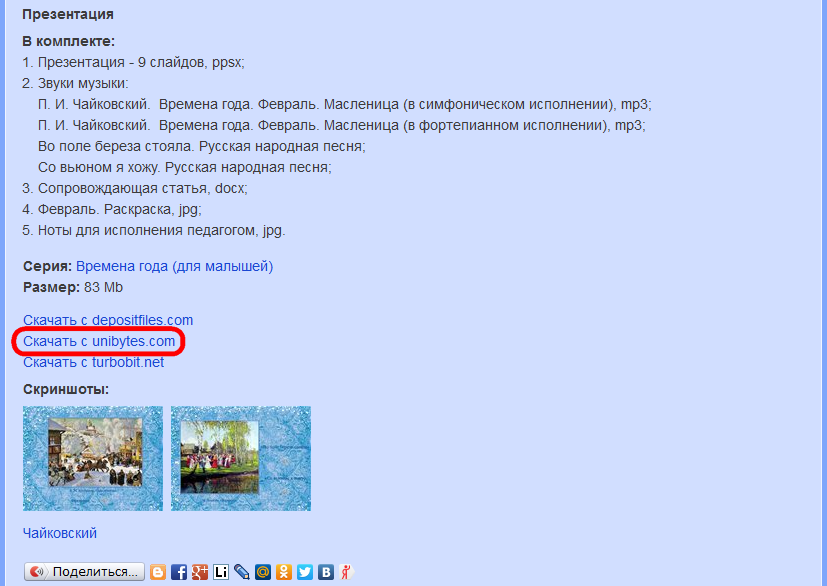This screenshot has width=827, height=586.
Task: Click the Blogger share icon
Action: coord(158,572)
